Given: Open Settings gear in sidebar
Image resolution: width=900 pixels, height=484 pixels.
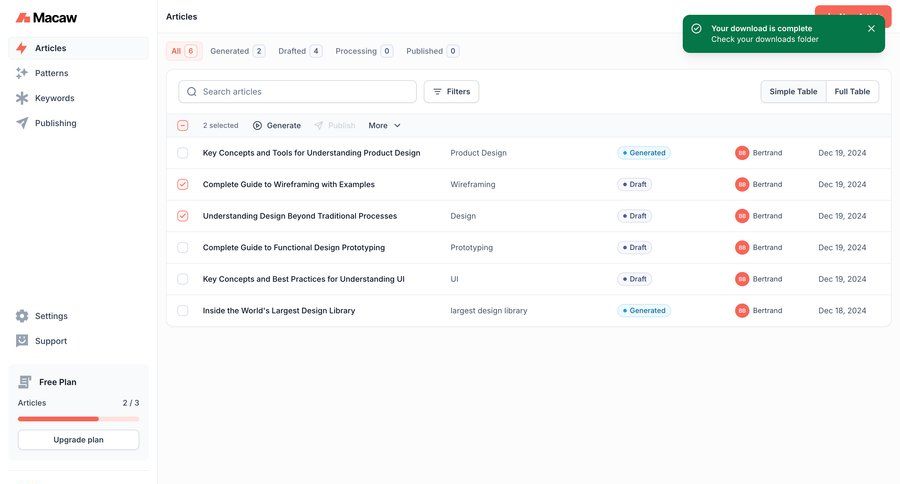Looking at the screenshot, I should tap(22, 316).
